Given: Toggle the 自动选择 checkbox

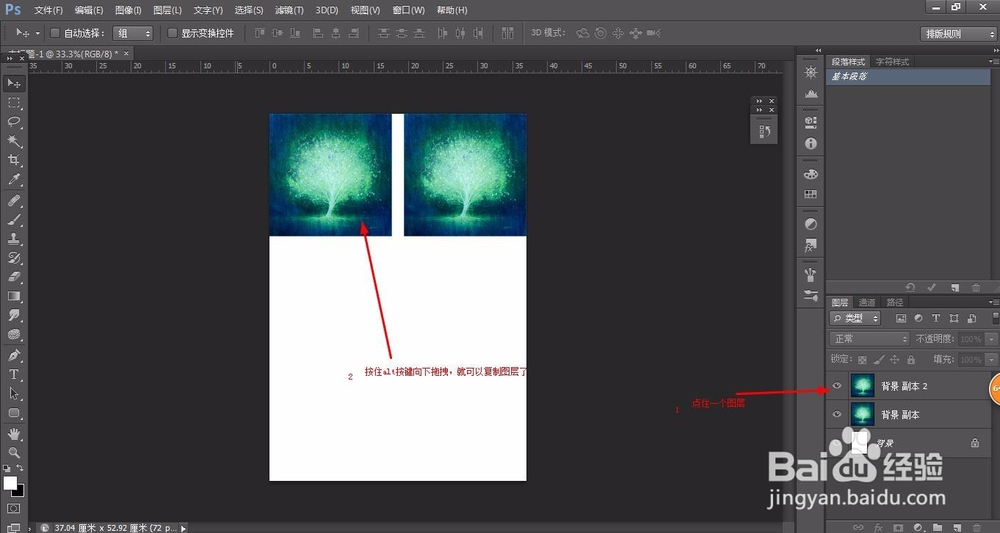Looking at the screenshot, I should [x=55, y=33].
